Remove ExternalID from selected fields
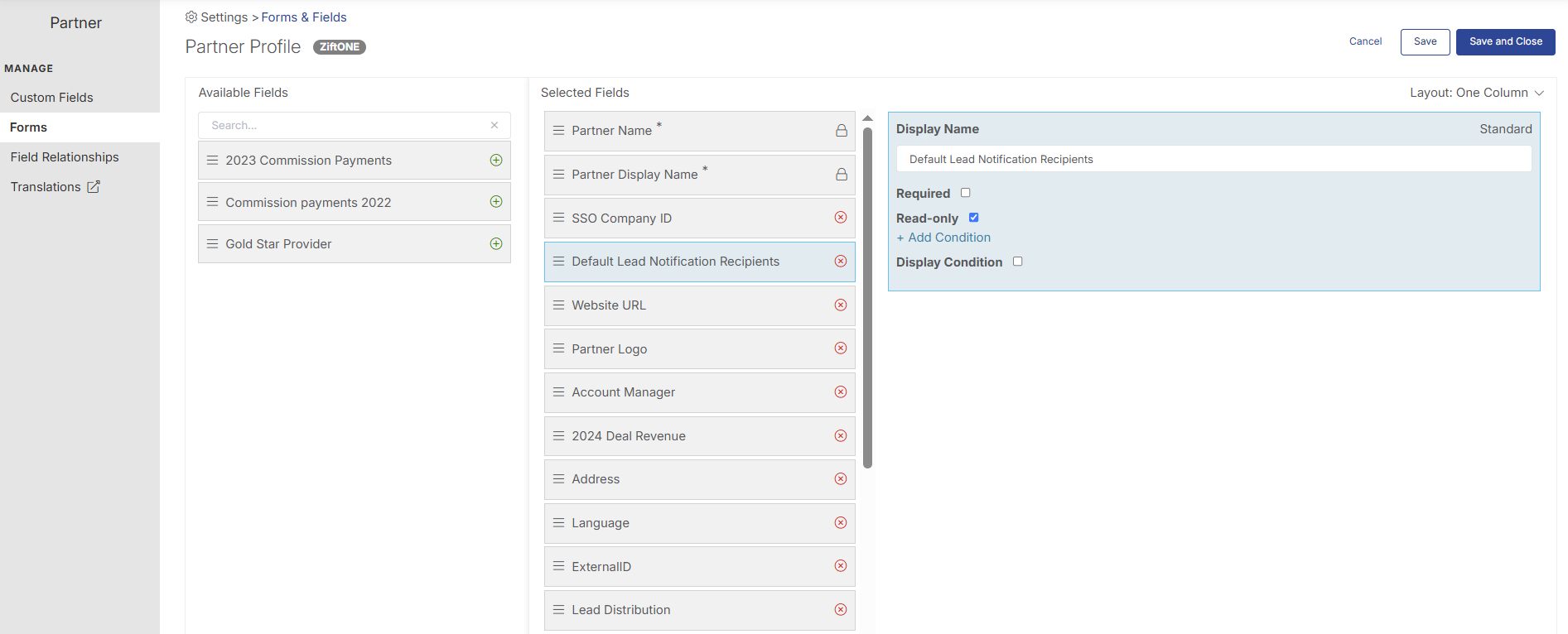The width and height of the screenshot is (1568, 634). (x=841, y=565)
